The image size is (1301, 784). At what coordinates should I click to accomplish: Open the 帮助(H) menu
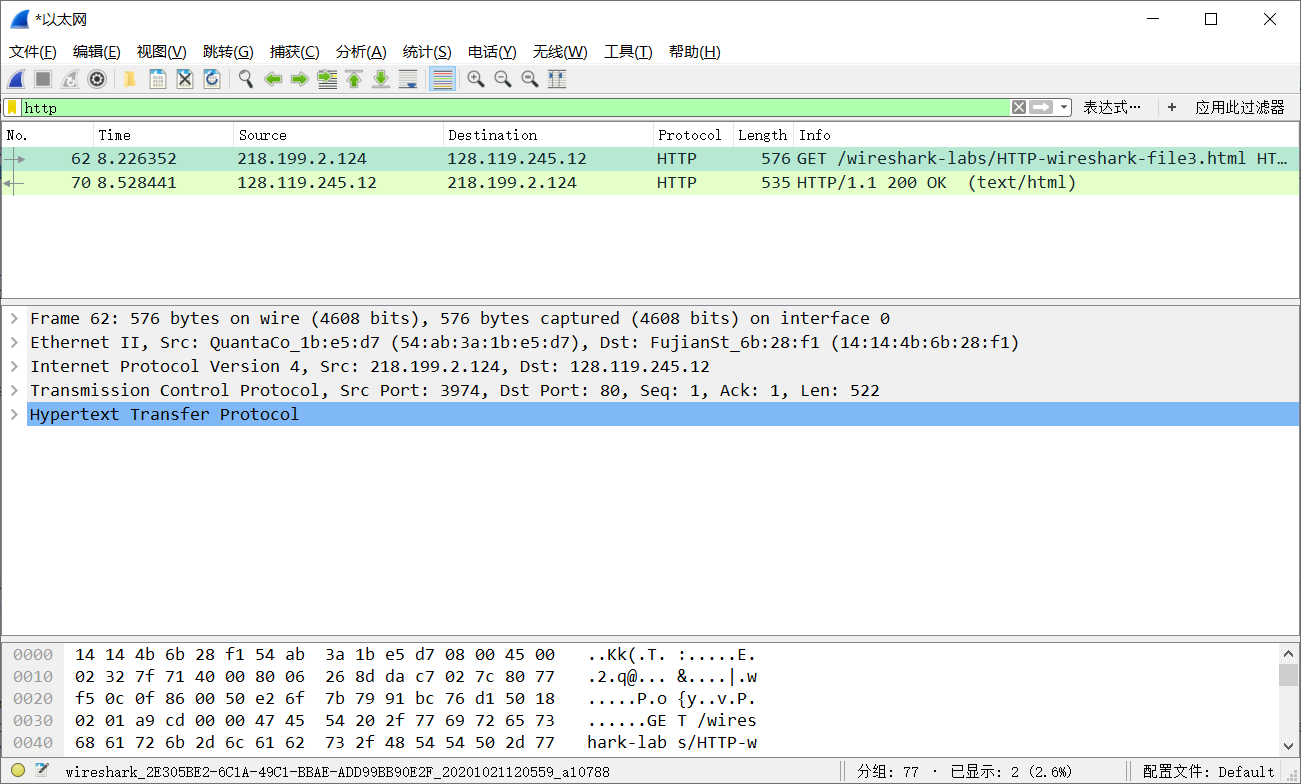pos(695,52)
